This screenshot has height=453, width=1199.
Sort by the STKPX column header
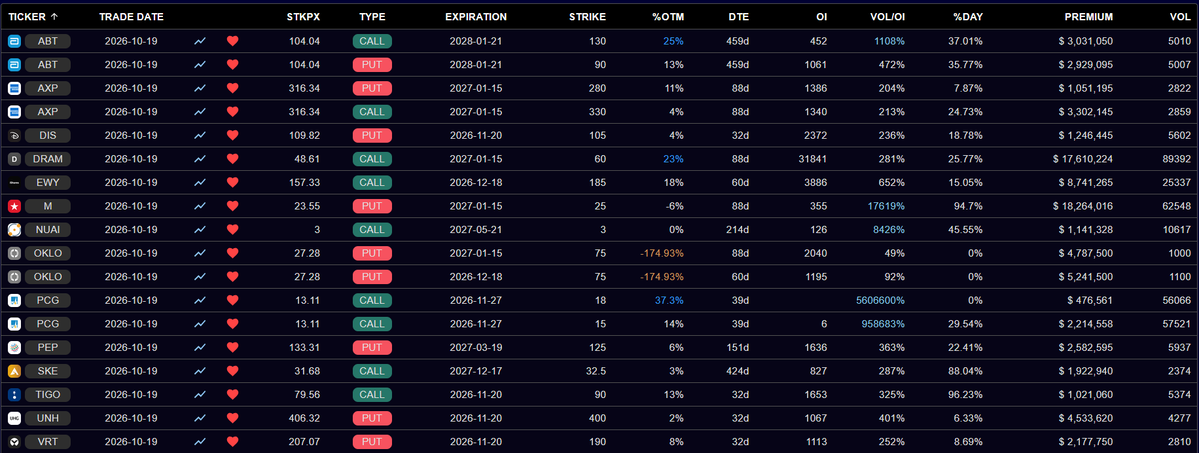click(303, 16)
